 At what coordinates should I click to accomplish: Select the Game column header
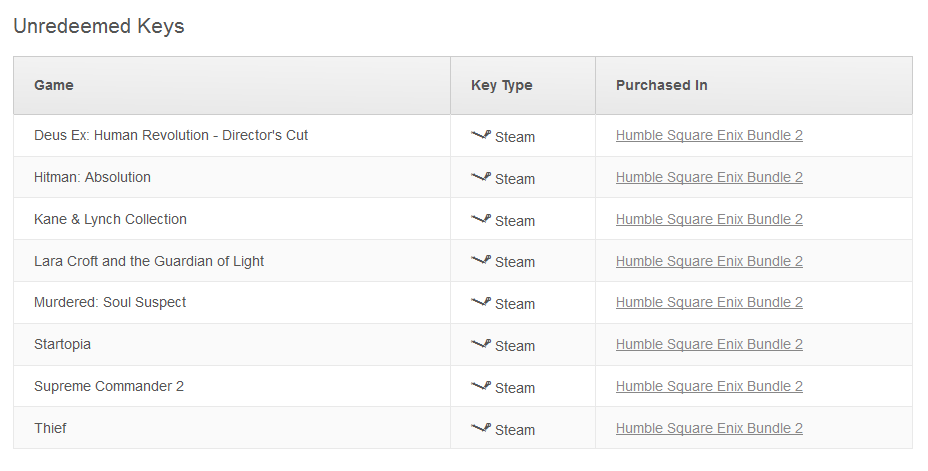[54, 85]
